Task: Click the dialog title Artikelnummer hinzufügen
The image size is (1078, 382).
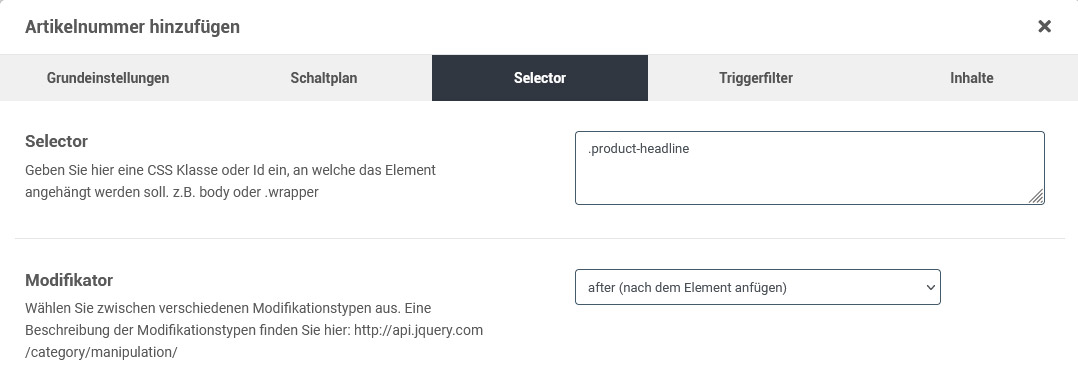Action: pyautogui.click(x=132, y=27)
